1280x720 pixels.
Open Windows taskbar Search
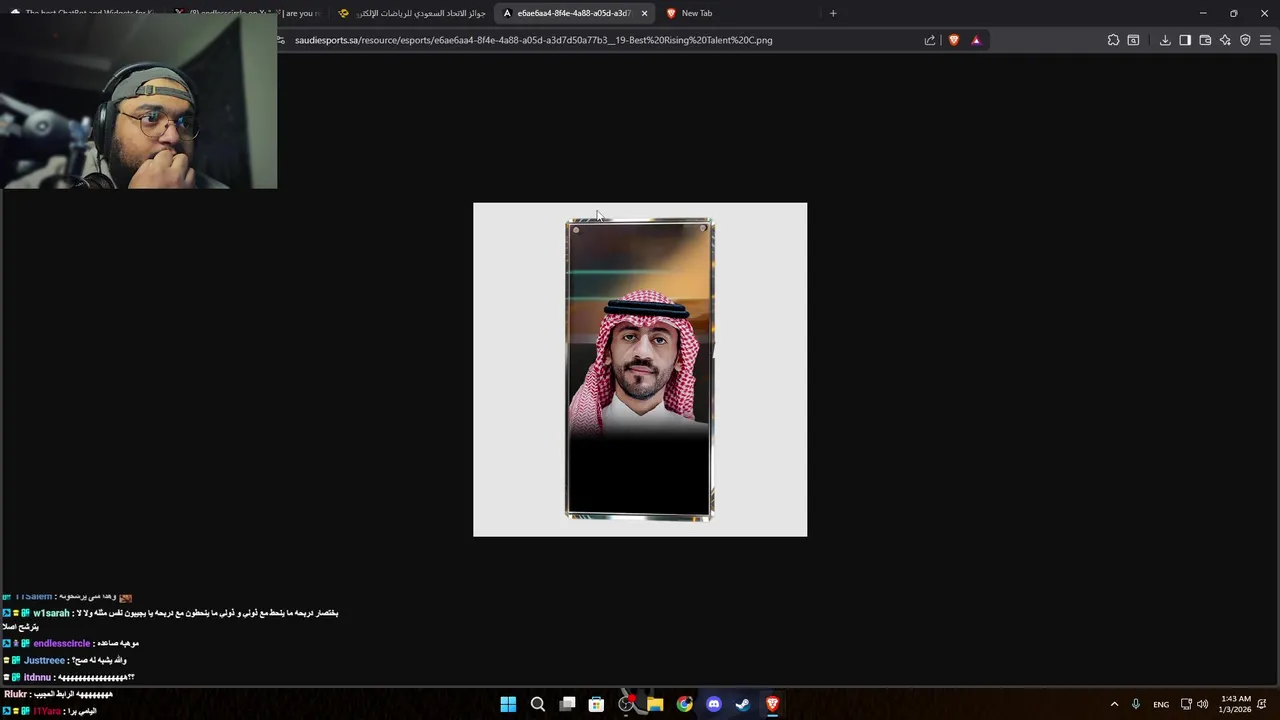(x=538, y=704)
